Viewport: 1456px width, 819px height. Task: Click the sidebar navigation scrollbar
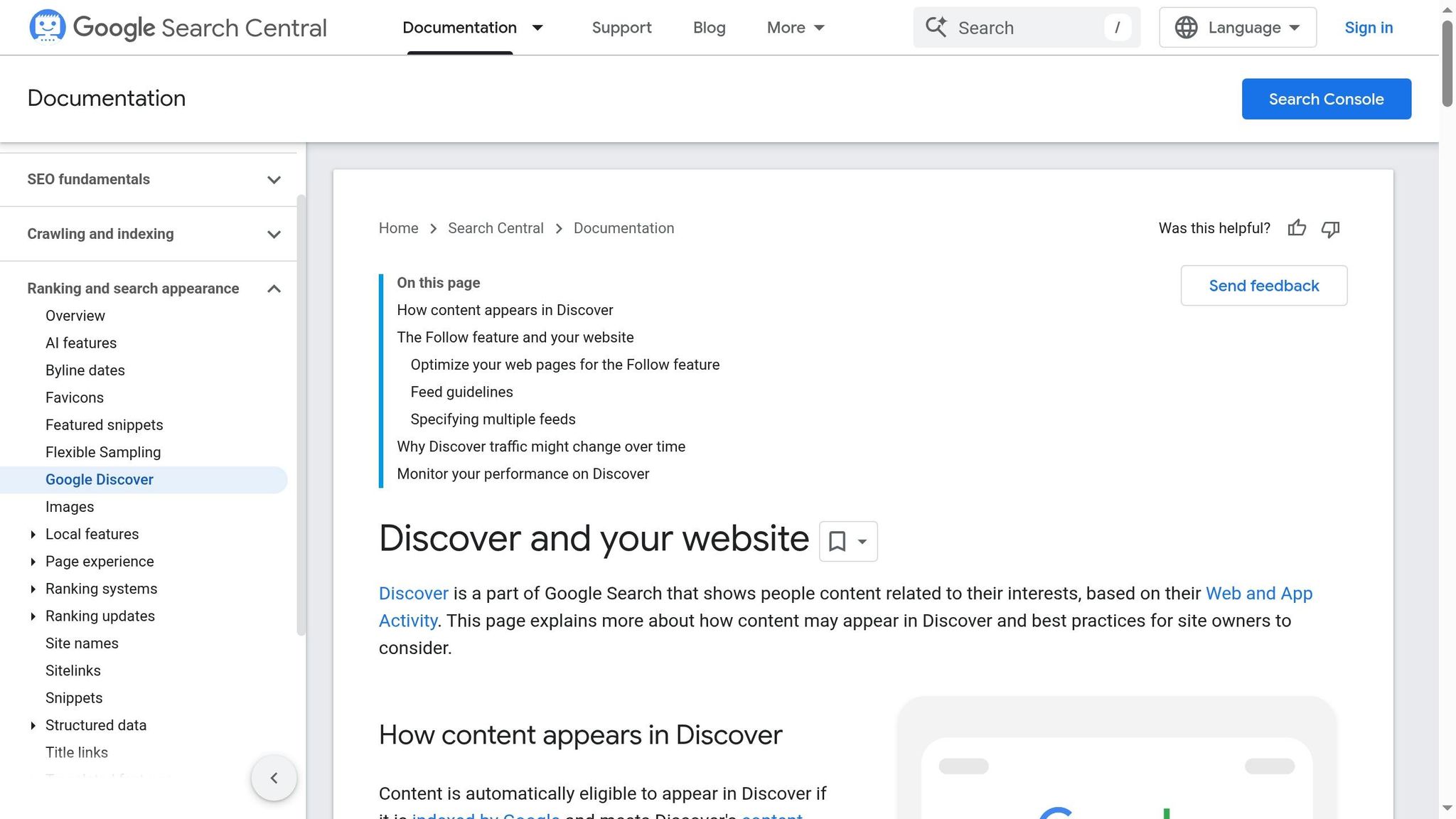[301, 415]
